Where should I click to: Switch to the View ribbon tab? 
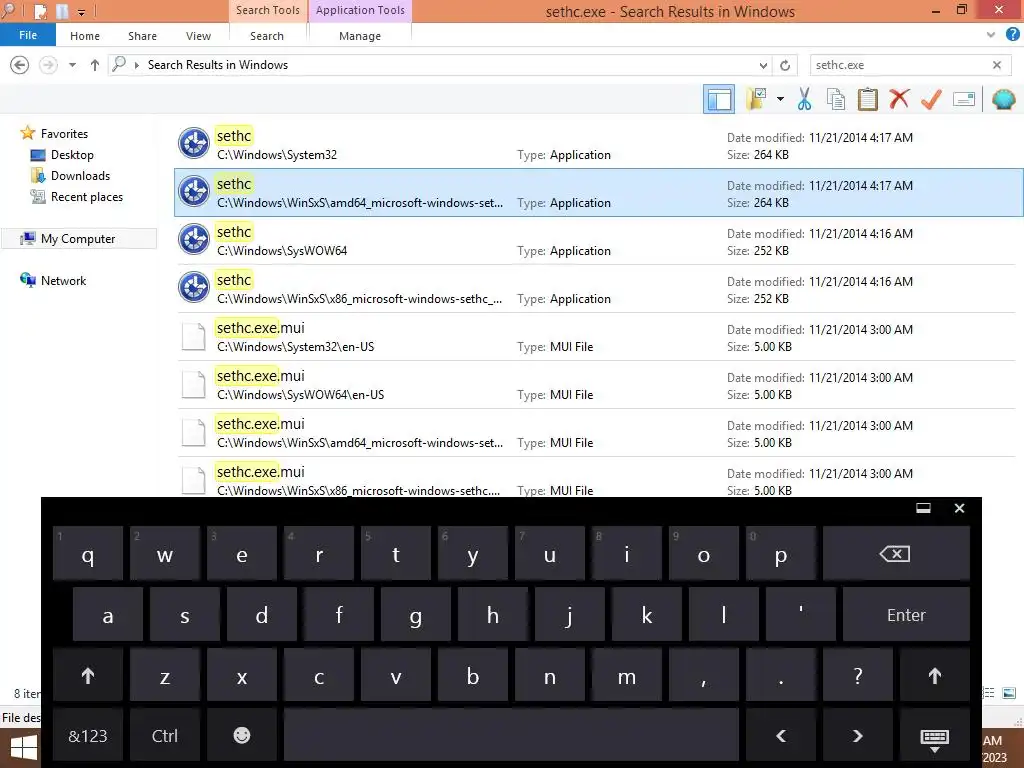pos(198,36)
